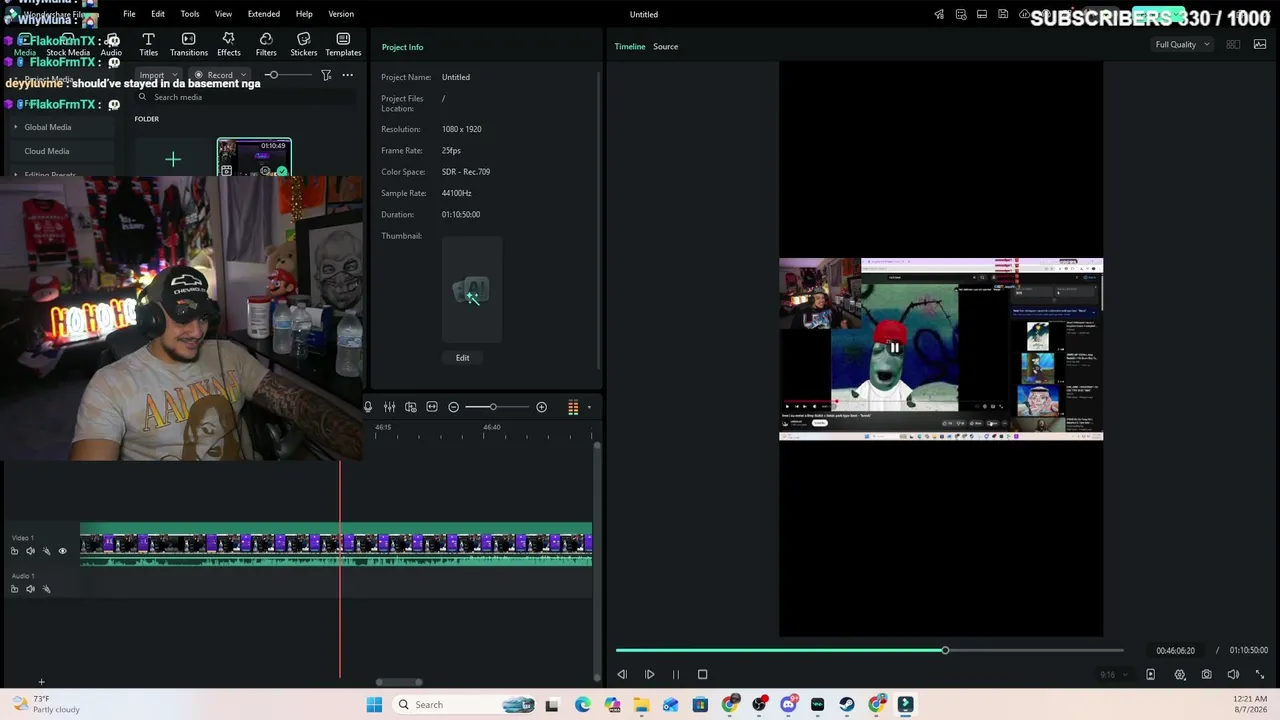Click the preview volume speaker icon
This screenshot has height=720, width=1280.
(1233, 675)
